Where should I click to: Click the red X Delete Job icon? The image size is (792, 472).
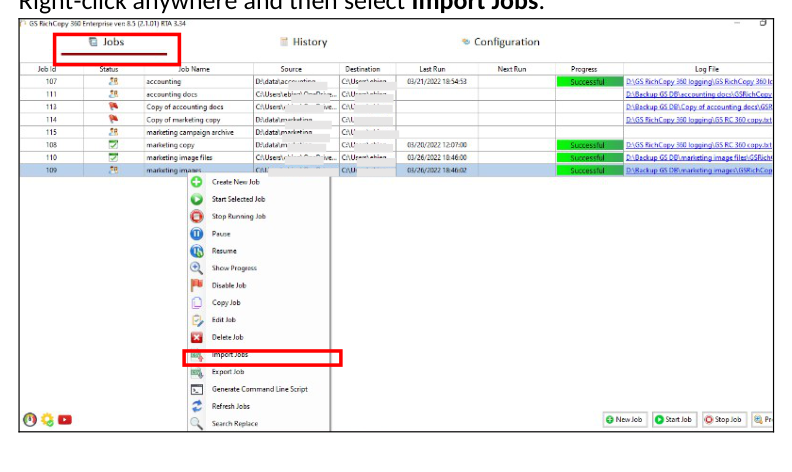click(x=196, y=337)
